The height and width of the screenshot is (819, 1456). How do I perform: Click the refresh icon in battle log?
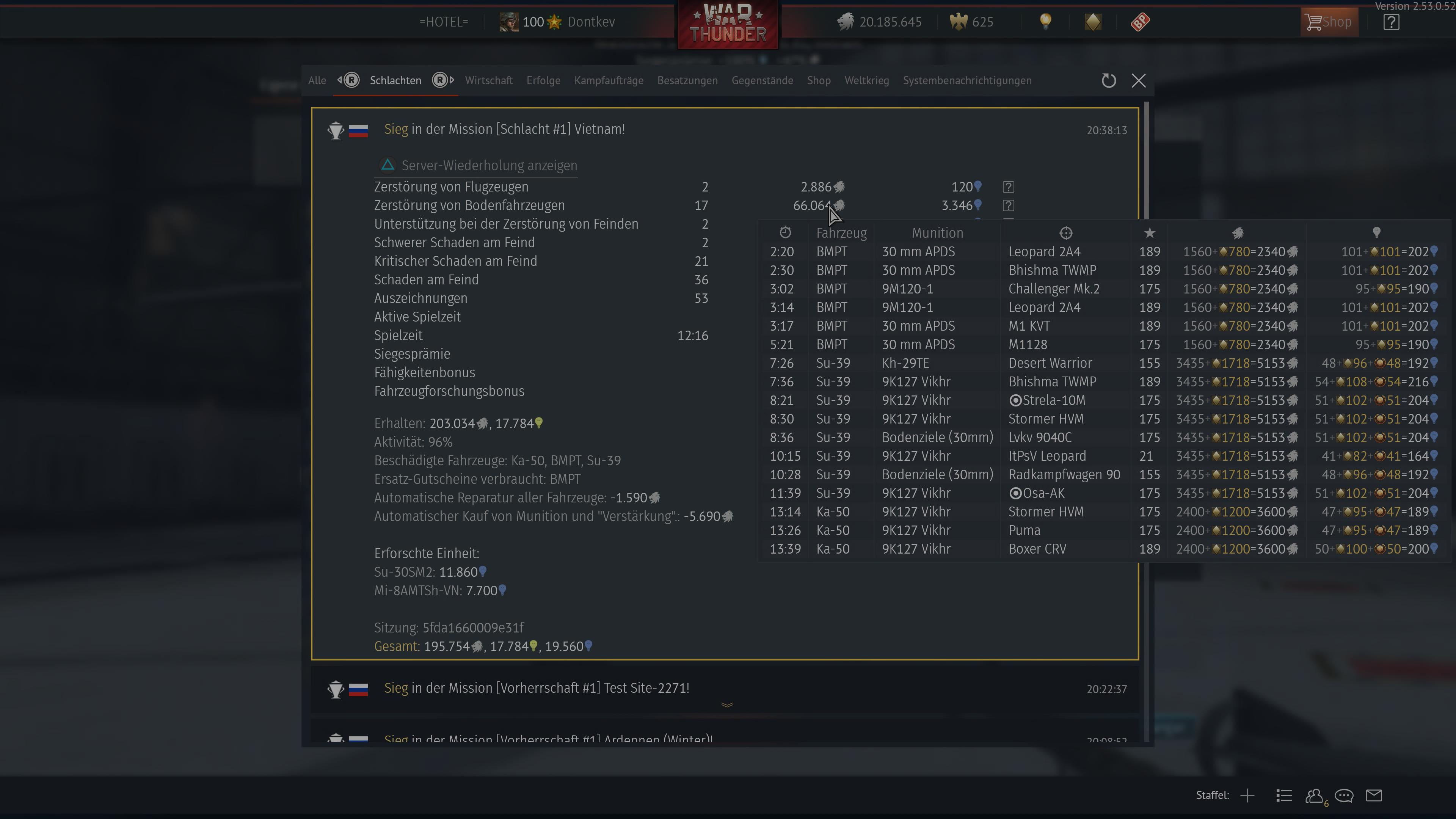1108,80
